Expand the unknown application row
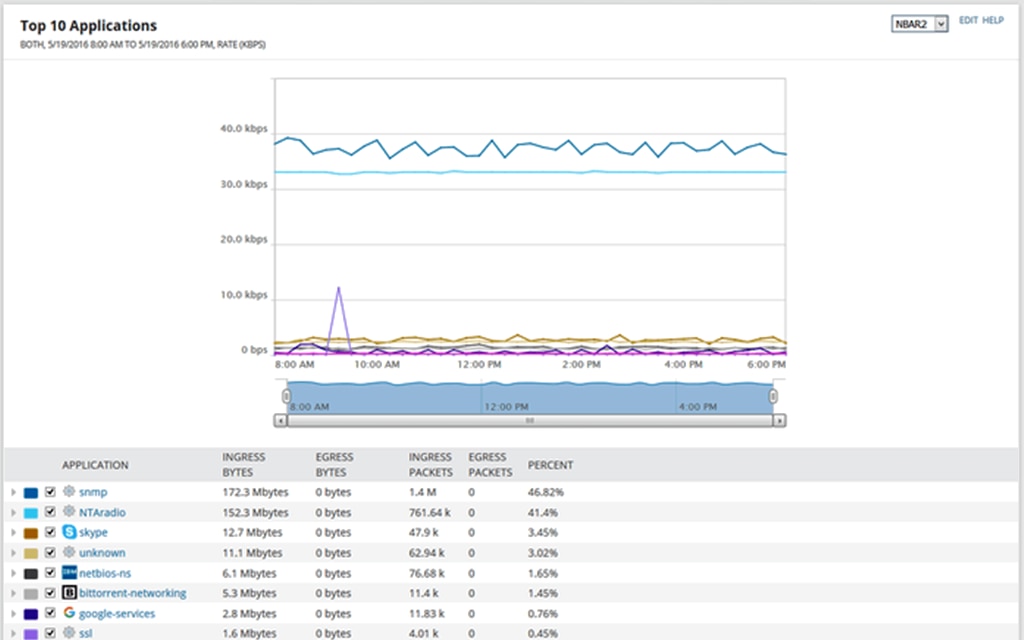This screenshot has width=1024, height=640. [12, 552]
